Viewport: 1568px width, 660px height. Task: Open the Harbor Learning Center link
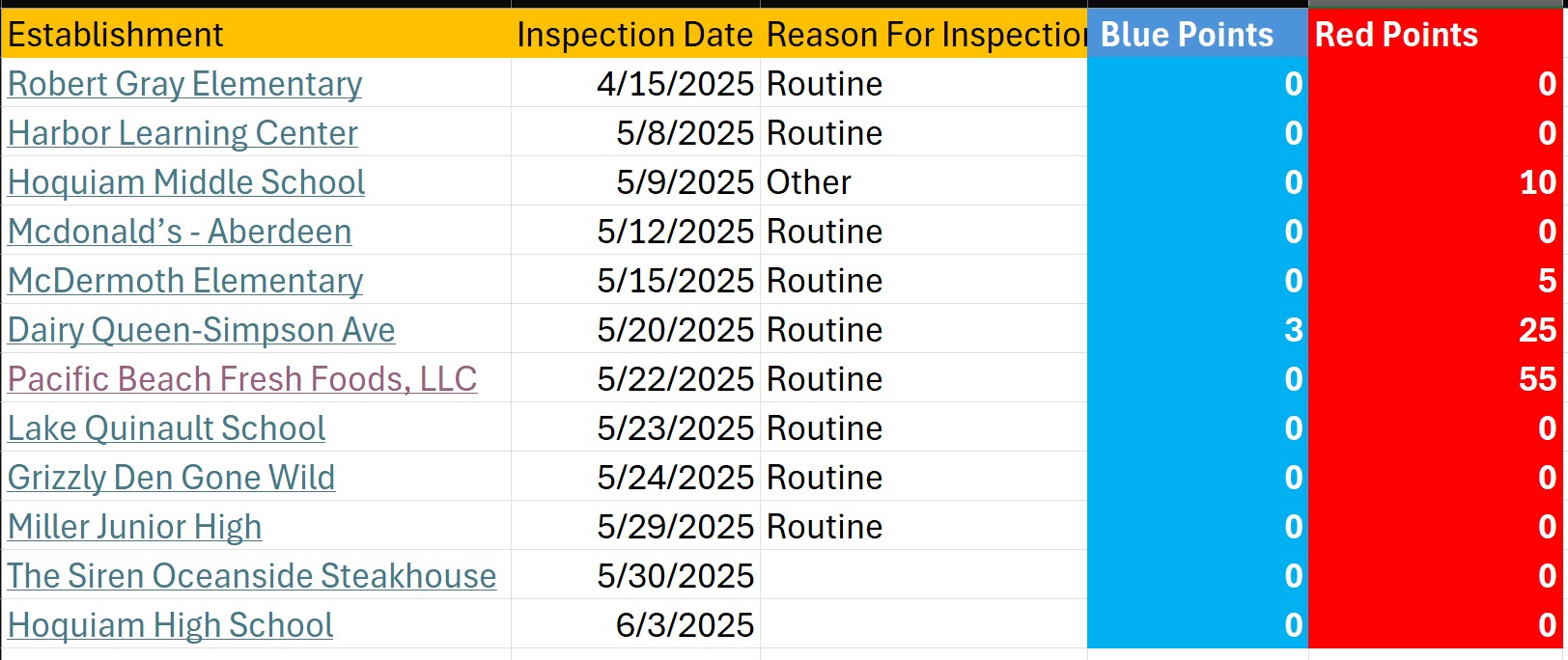pos(182,133)
